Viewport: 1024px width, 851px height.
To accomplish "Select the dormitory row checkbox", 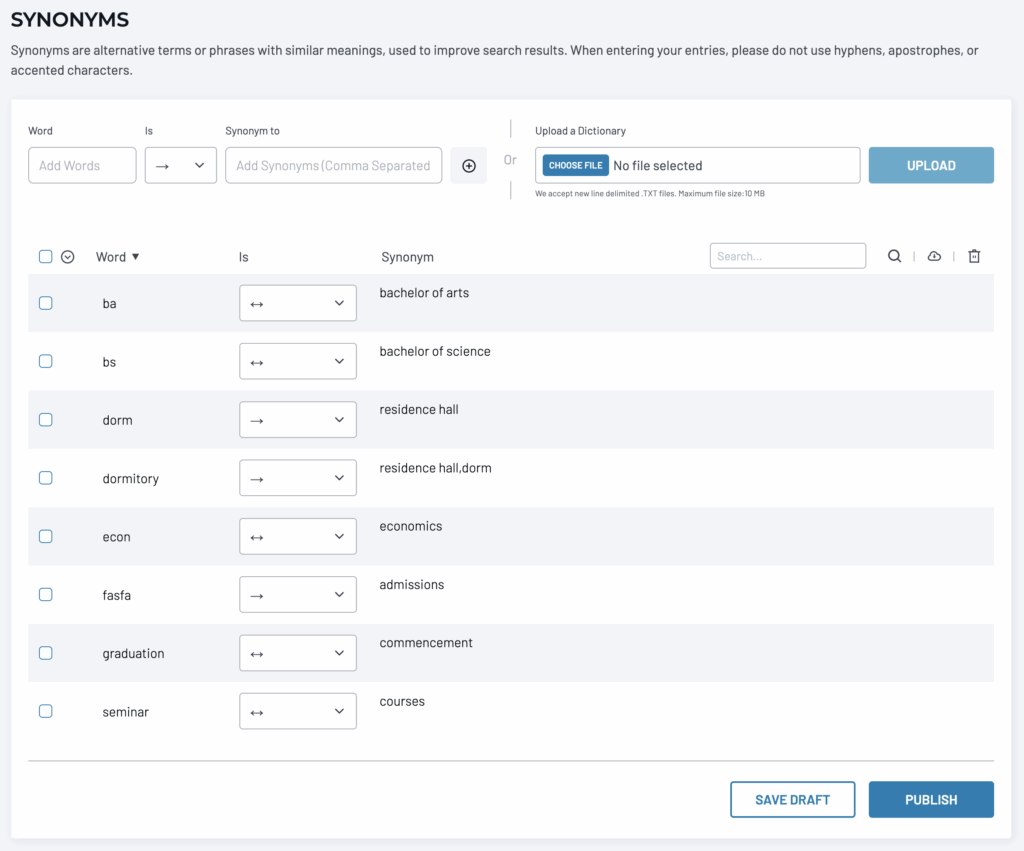I will pyautogui.click(x=45, y=478).
